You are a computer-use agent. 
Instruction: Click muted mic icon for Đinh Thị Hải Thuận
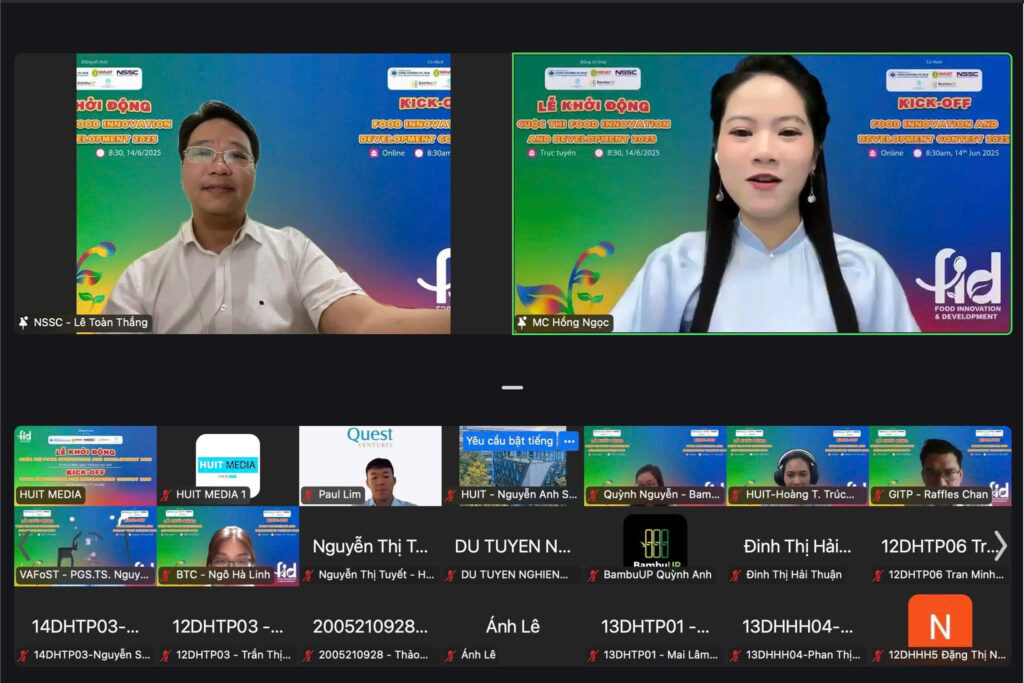[735, 575]
